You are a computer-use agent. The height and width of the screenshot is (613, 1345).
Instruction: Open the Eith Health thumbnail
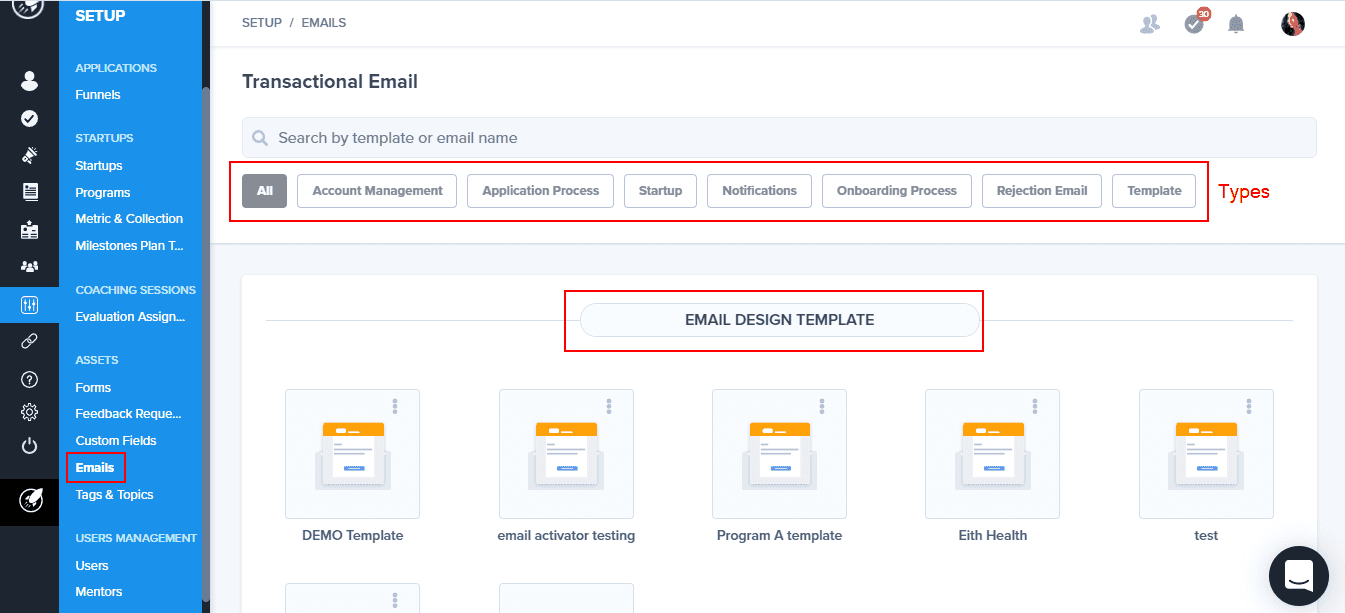click(x=992, y=454)
